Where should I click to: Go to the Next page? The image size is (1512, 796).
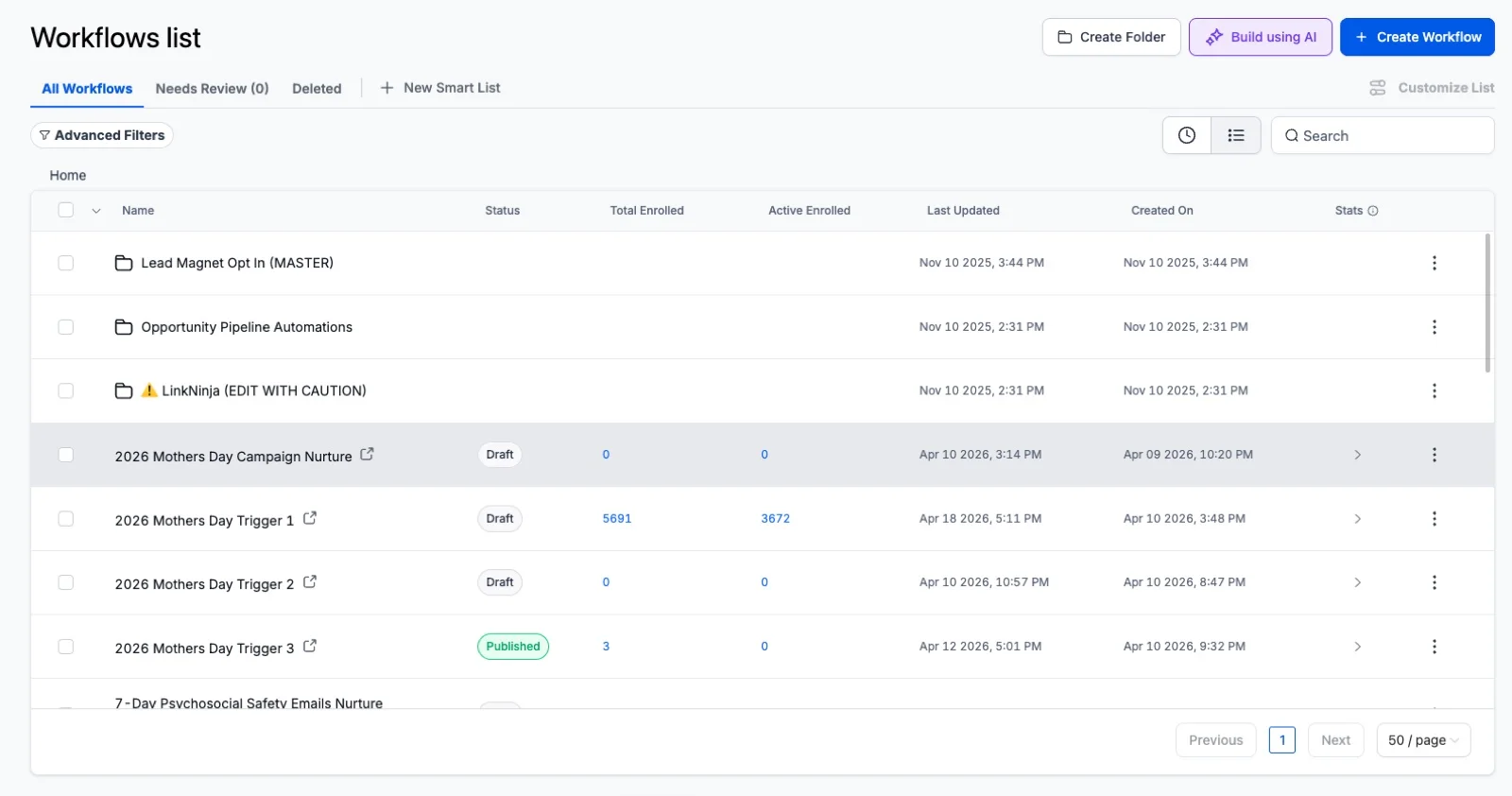pos(1336,740)
